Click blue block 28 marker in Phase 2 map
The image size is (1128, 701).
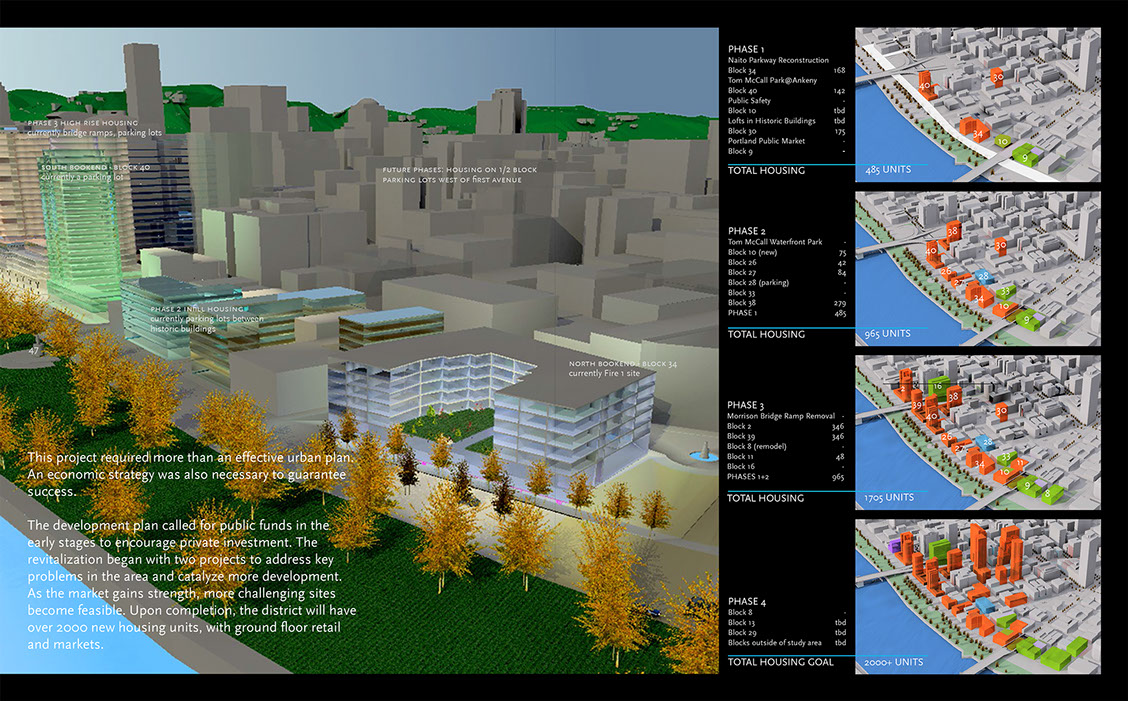(984, 276)
